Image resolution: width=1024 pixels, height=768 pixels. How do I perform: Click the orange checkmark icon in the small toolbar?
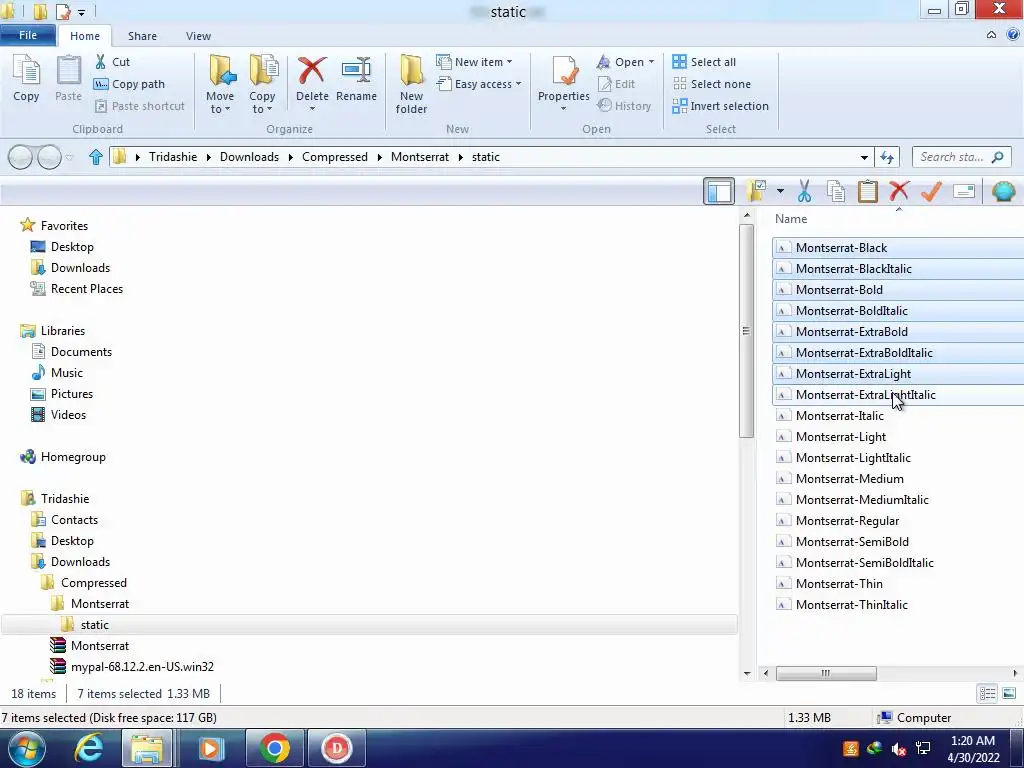(x=931, y=191)
